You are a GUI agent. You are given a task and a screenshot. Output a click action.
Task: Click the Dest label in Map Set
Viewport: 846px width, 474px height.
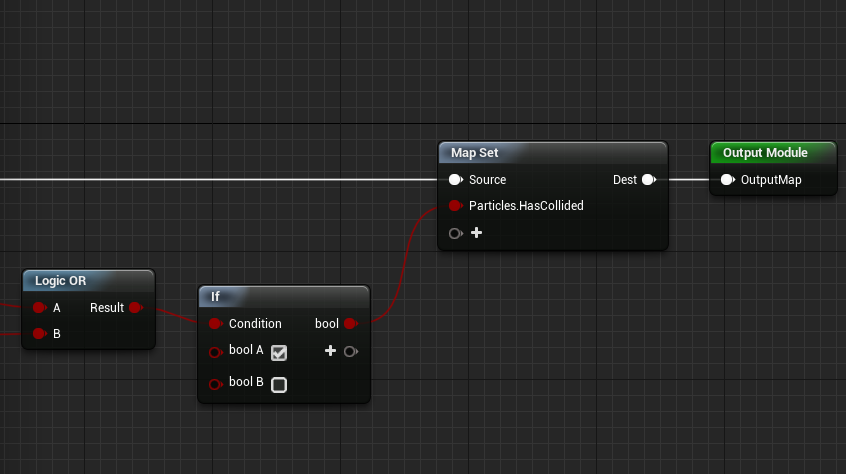(x=625, y=180)
